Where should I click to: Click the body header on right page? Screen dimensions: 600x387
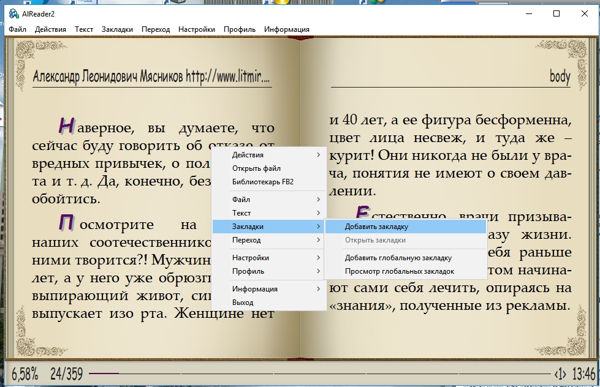pos(560,77)
